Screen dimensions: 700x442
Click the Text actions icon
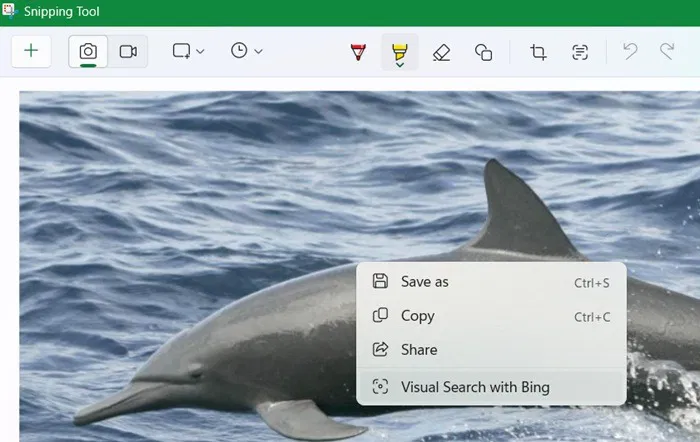click(580, 52)
